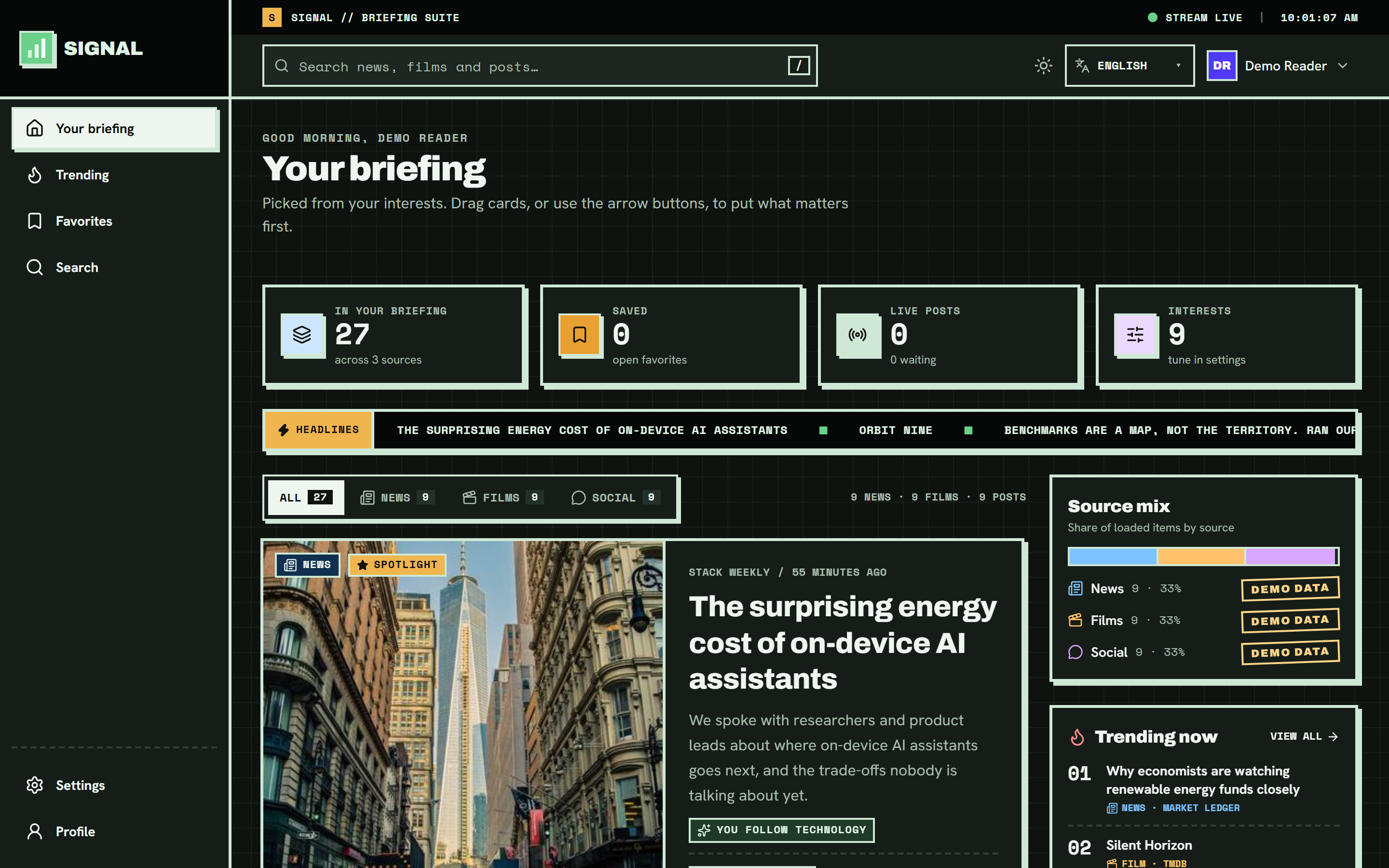1389x868 pixels.
Task: Click the sliders icon on Interests card
Action: (x=1135, y=335)
